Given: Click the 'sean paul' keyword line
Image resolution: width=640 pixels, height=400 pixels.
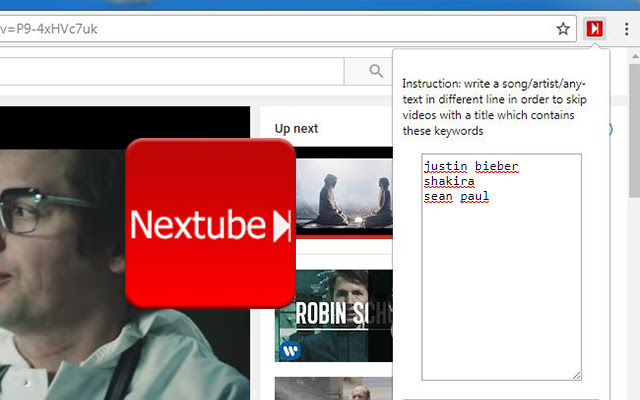Looking at the screenshot, I should 456,196.
